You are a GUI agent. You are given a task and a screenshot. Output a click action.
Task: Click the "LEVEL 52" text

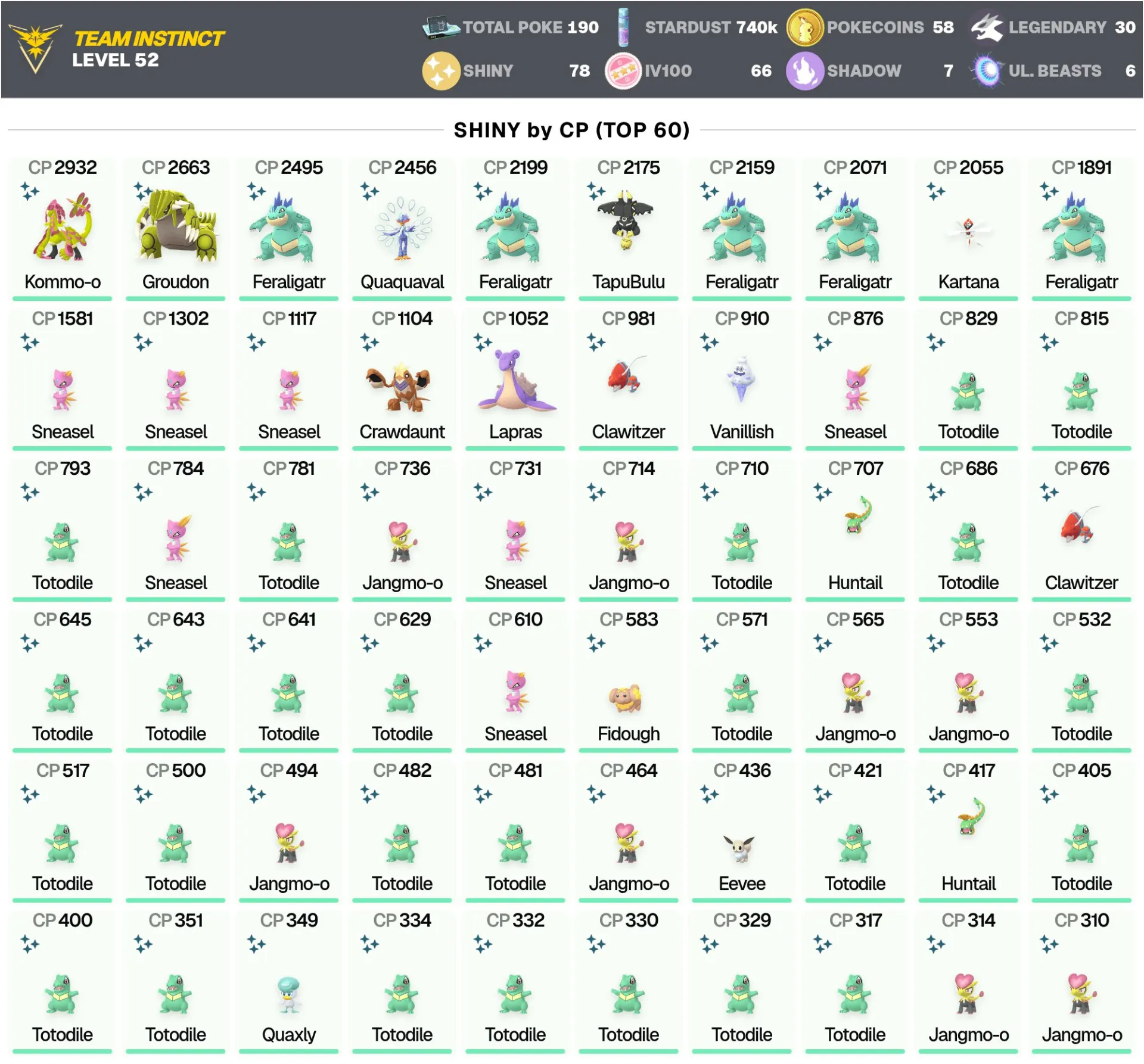pos(116,60)
